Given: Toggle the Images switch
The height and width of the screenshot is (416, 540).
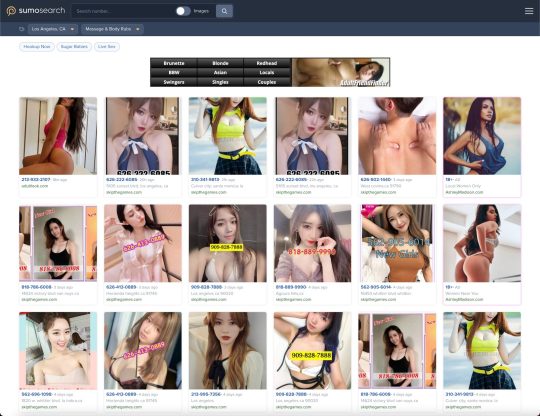Looking at the screenshot, I should point(183,11).
